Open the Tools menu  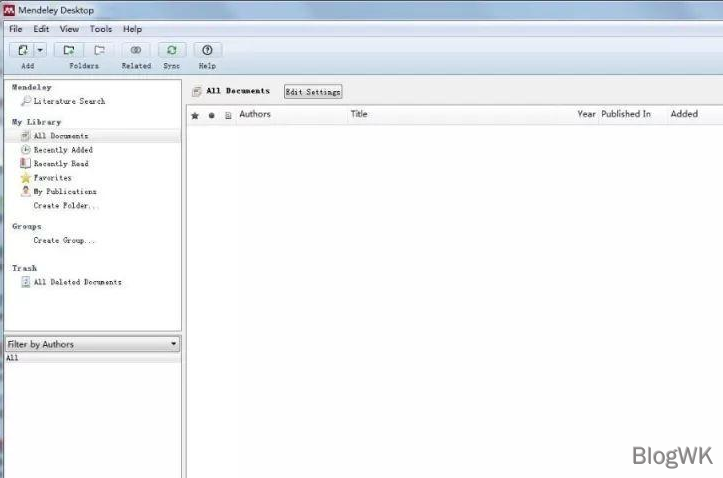tap(100, 29)
